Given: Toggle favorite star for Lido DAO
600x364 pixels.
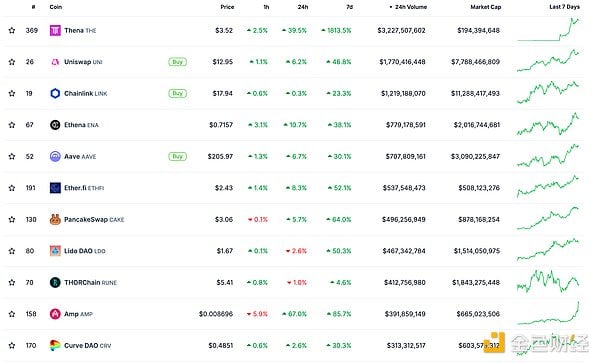Looking at the screenshot, I should click(12, 251).
